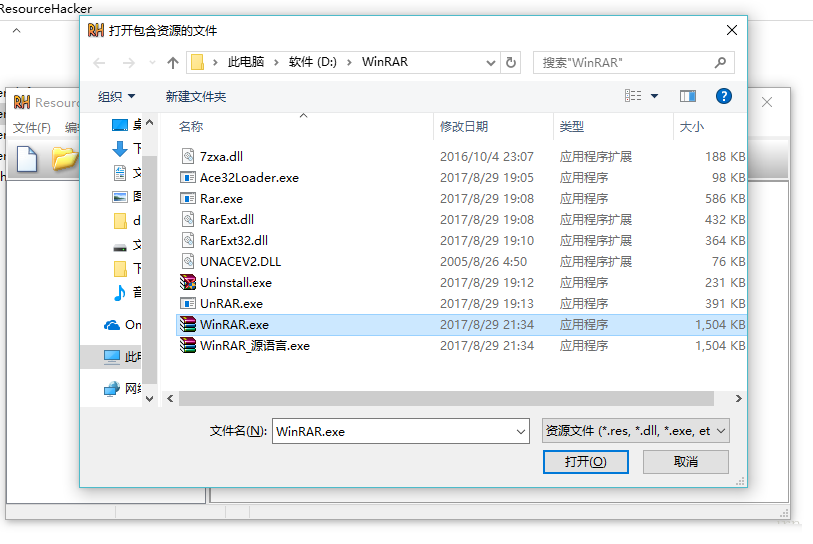Expand the 文件名 combo box dropdown
This screenshot has width=813, height=544.
click(521, 431)
